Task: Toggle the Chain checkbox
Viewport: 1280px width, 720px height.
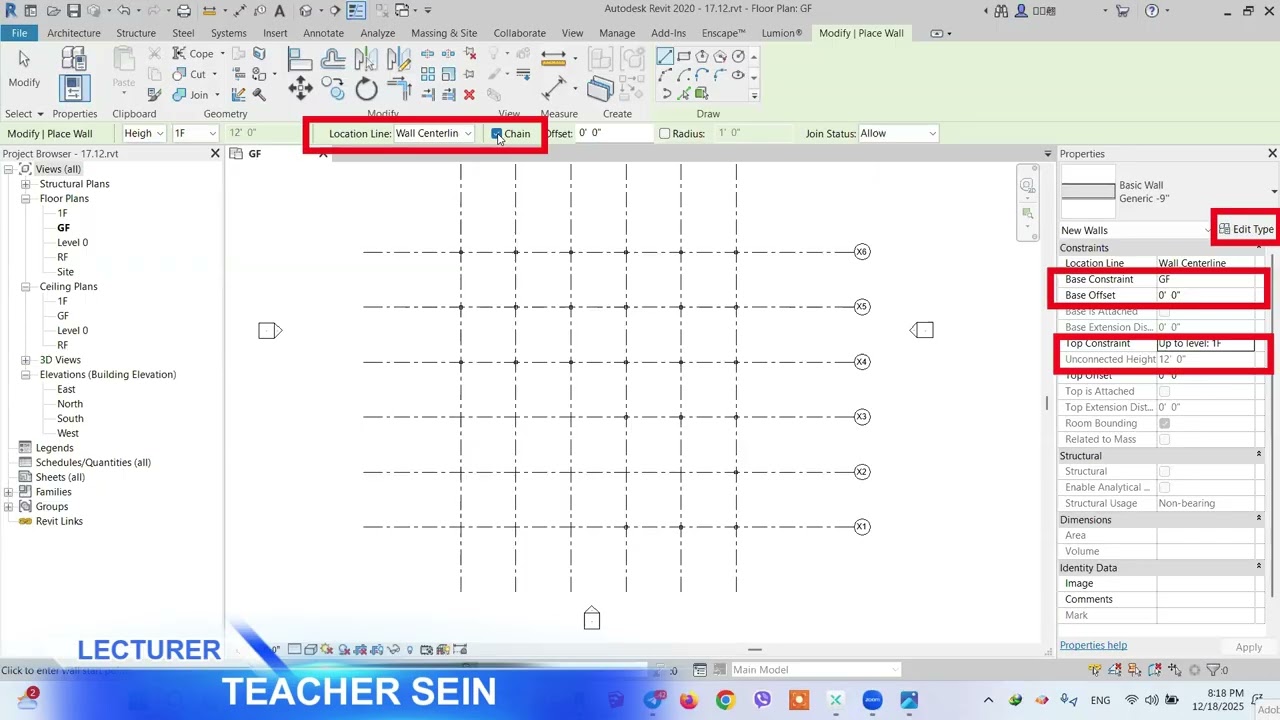Action: click(497, 134)
